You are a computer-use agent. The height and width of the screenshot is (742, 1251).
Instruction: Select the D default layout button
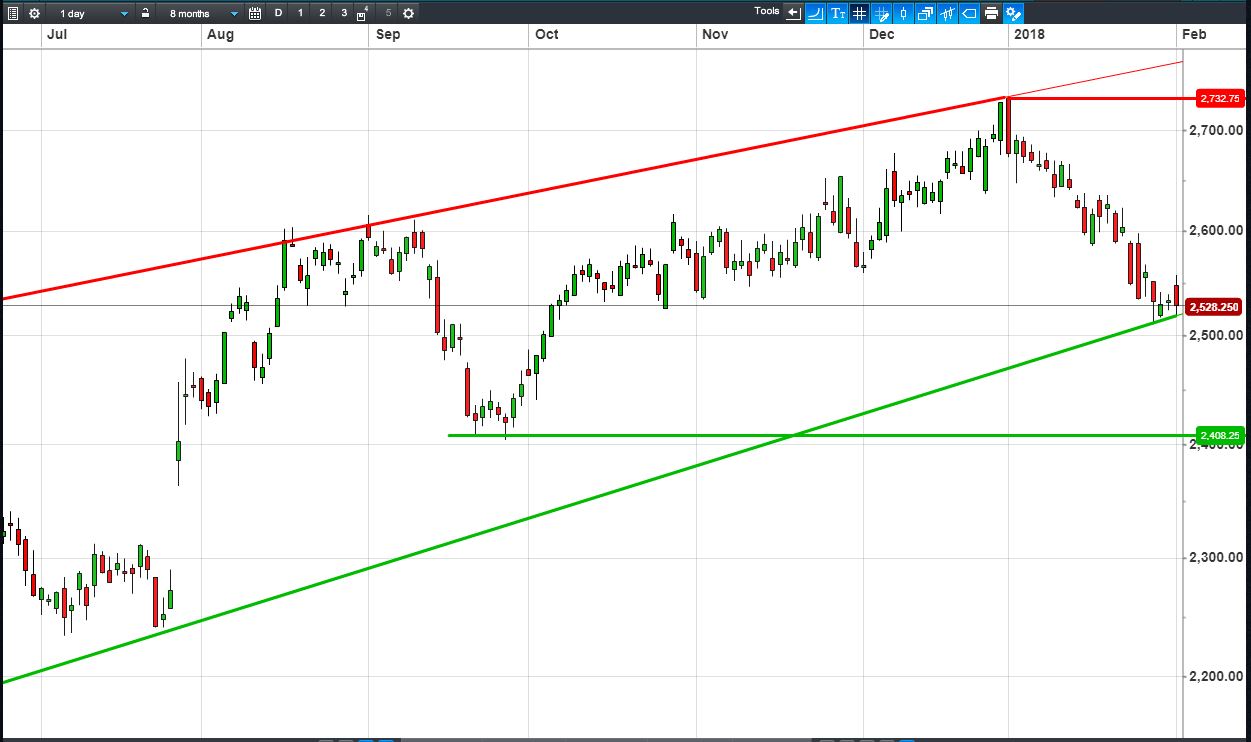pyautogui.click(x=279, y=13)
